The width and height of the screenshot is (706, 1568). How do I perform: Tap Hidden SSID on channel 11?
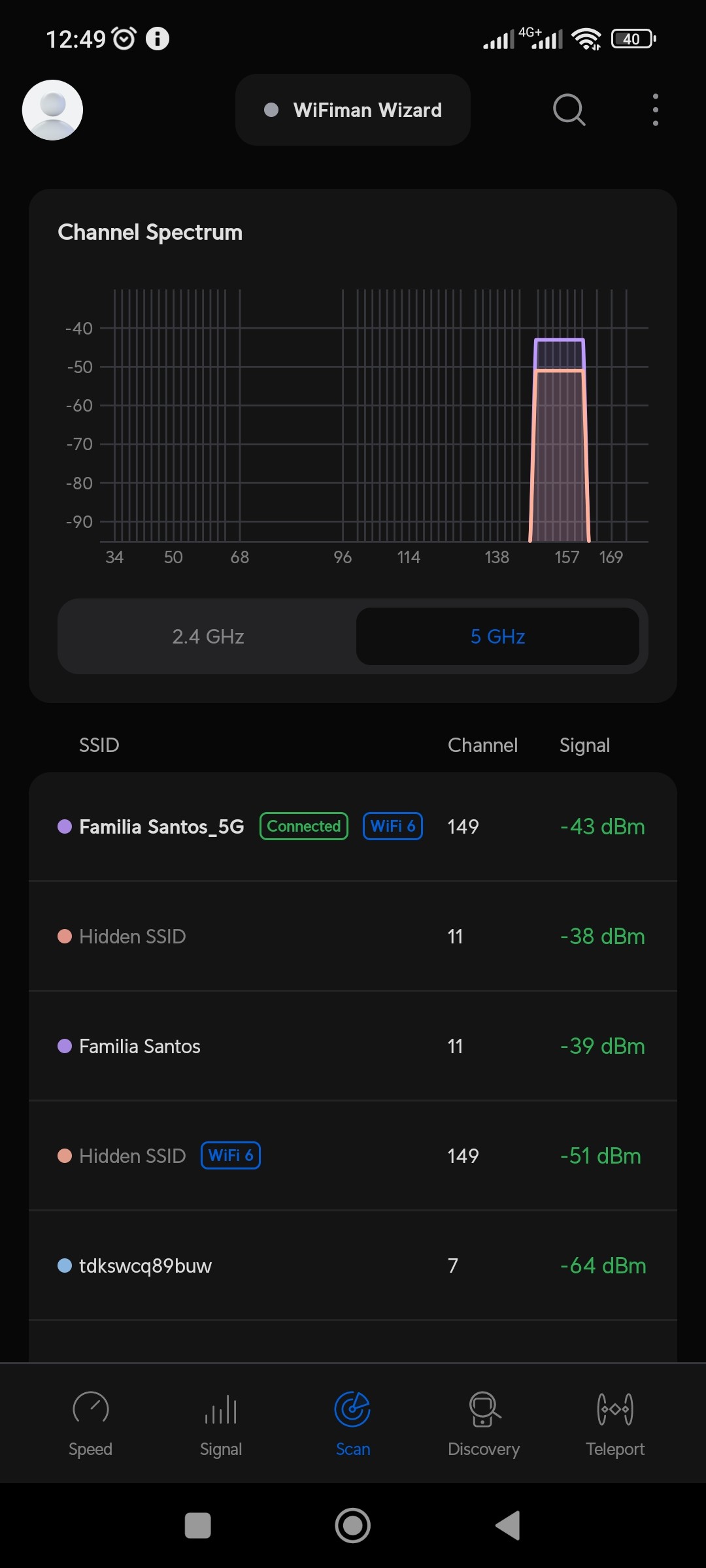point(353,936)
